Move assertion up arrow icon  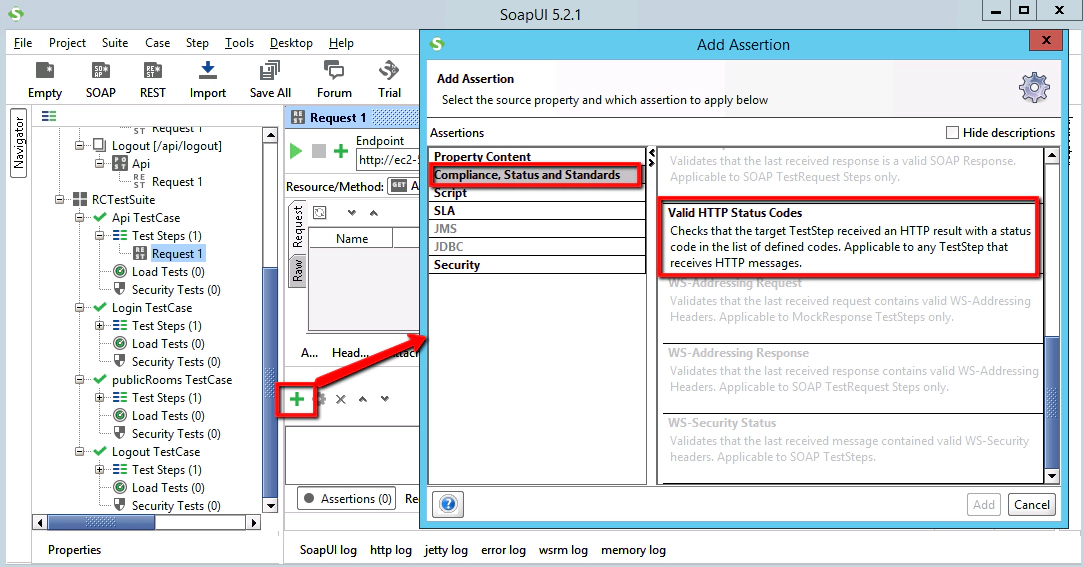362,399
